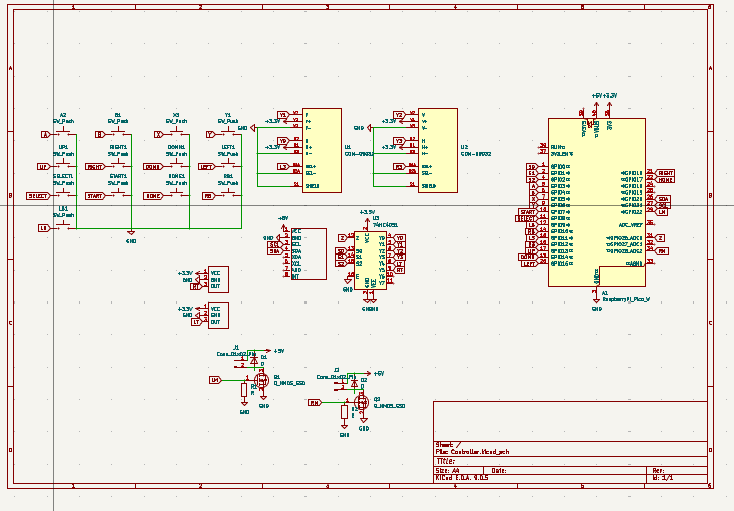Click the Z label at Pico ADC0 pin
Screen dimensions: 734x511
[x=660, y=238]
